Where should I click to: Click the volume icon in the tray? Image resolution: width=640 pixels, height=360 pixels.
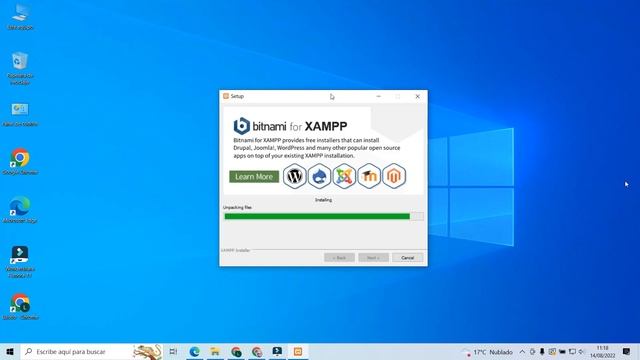(582, 352)
